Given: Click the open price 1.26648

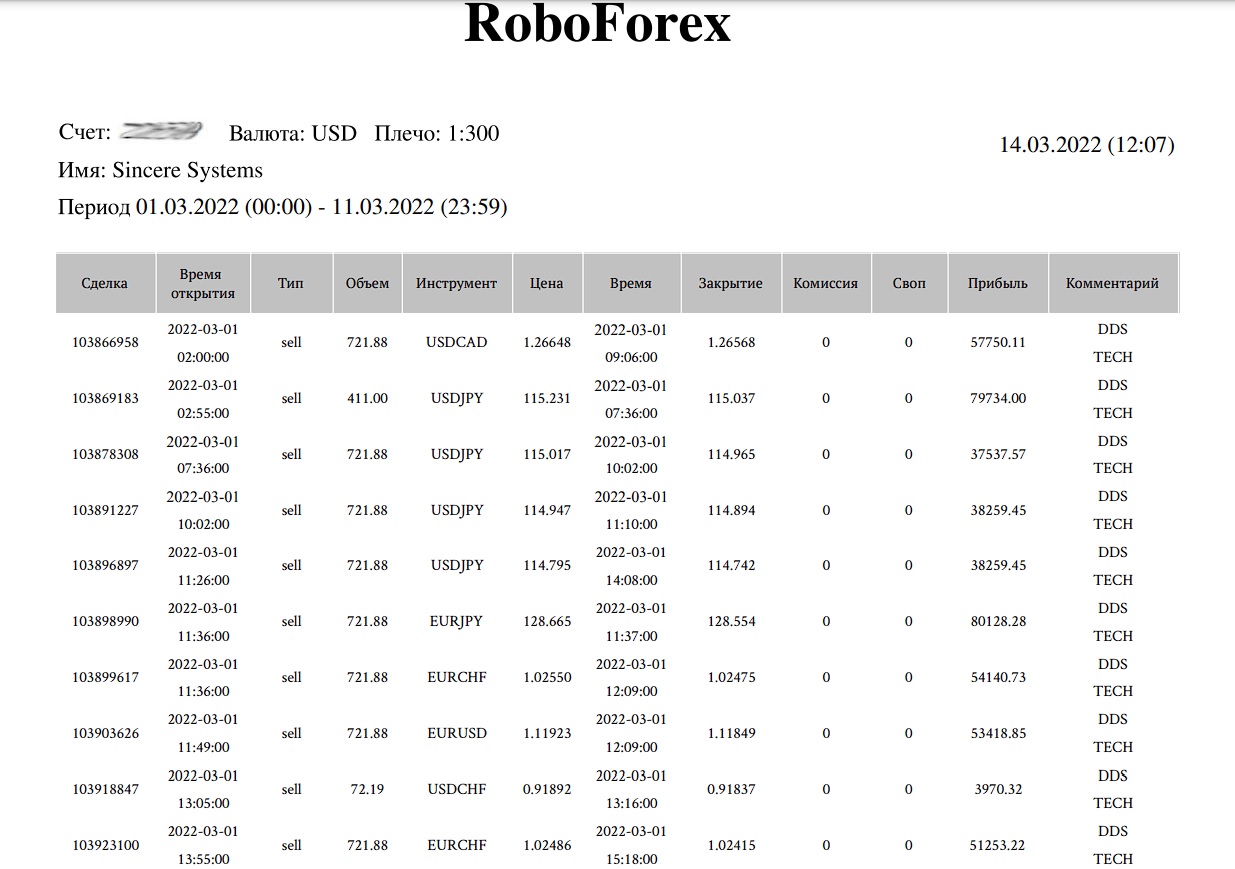Looking at the screenshot, I should (x=546, y=343).
